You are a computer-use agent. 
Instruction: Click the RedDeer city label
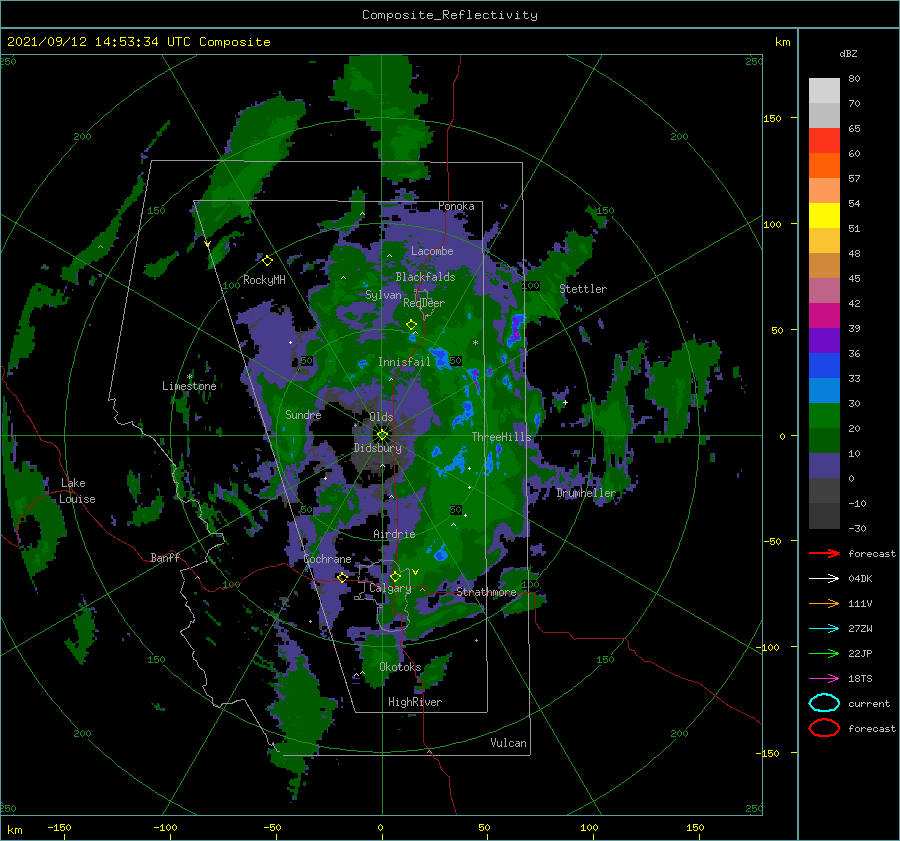coord(424,303)
